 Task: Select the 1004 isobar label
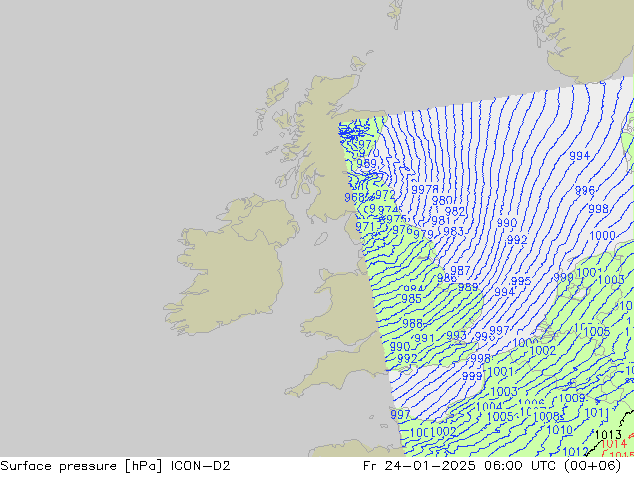(x=489, y=406)
